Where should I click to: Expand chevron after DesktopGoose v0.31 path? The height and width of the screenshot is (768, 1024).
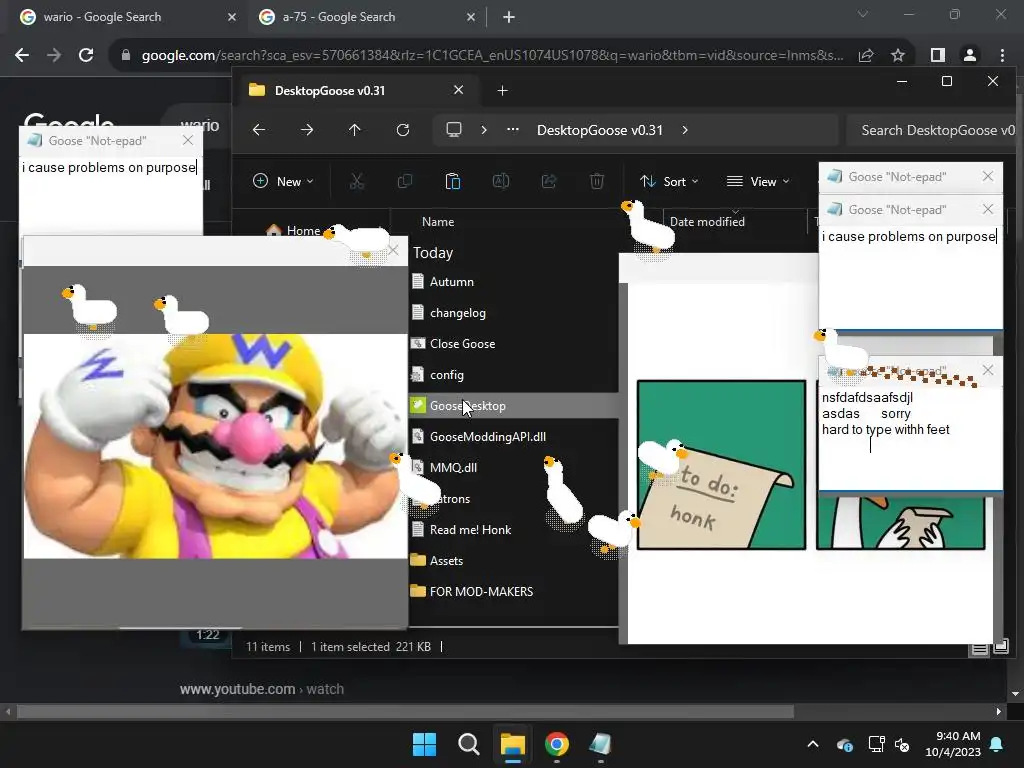(684, 130)
